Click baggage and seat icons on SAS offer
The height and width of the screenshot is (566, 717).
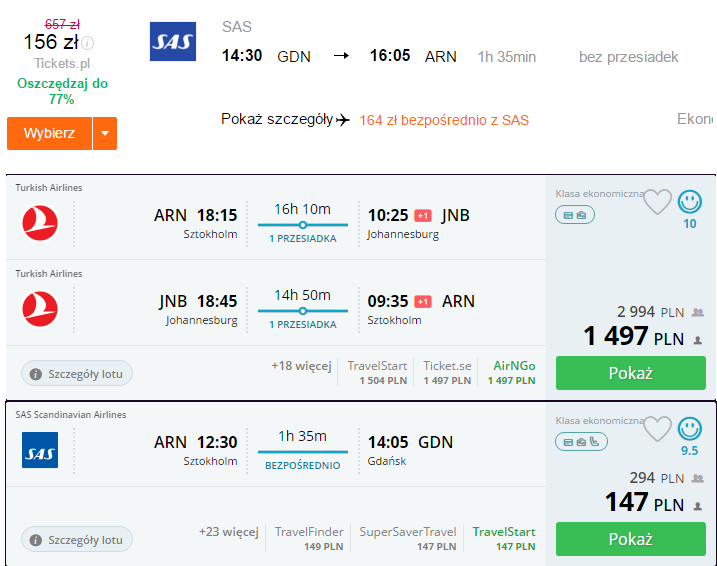tap(581, 442)
